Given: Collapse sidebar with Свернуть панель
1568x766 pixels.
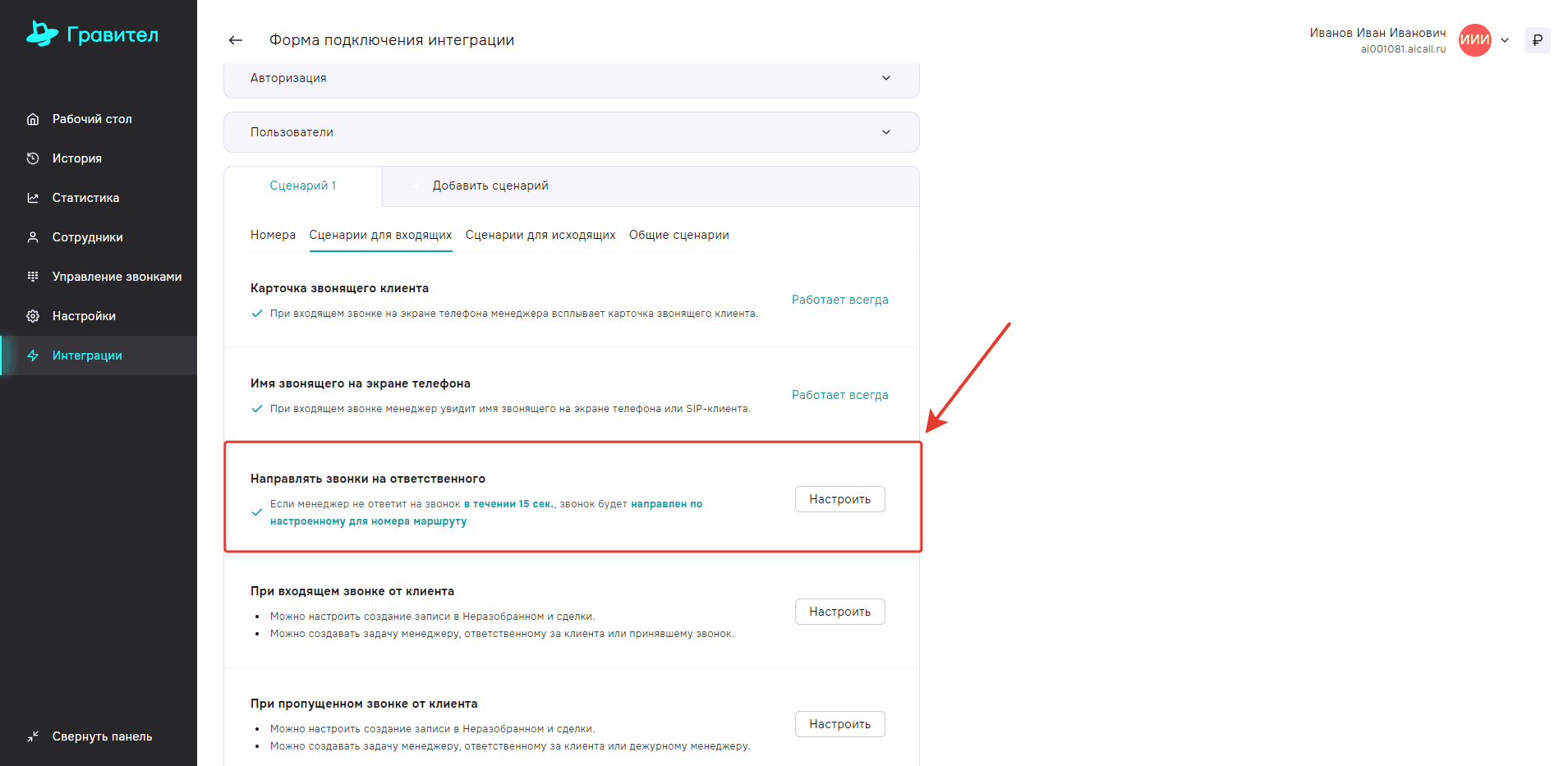Looking at the screenshot, I should click(90, 736).
